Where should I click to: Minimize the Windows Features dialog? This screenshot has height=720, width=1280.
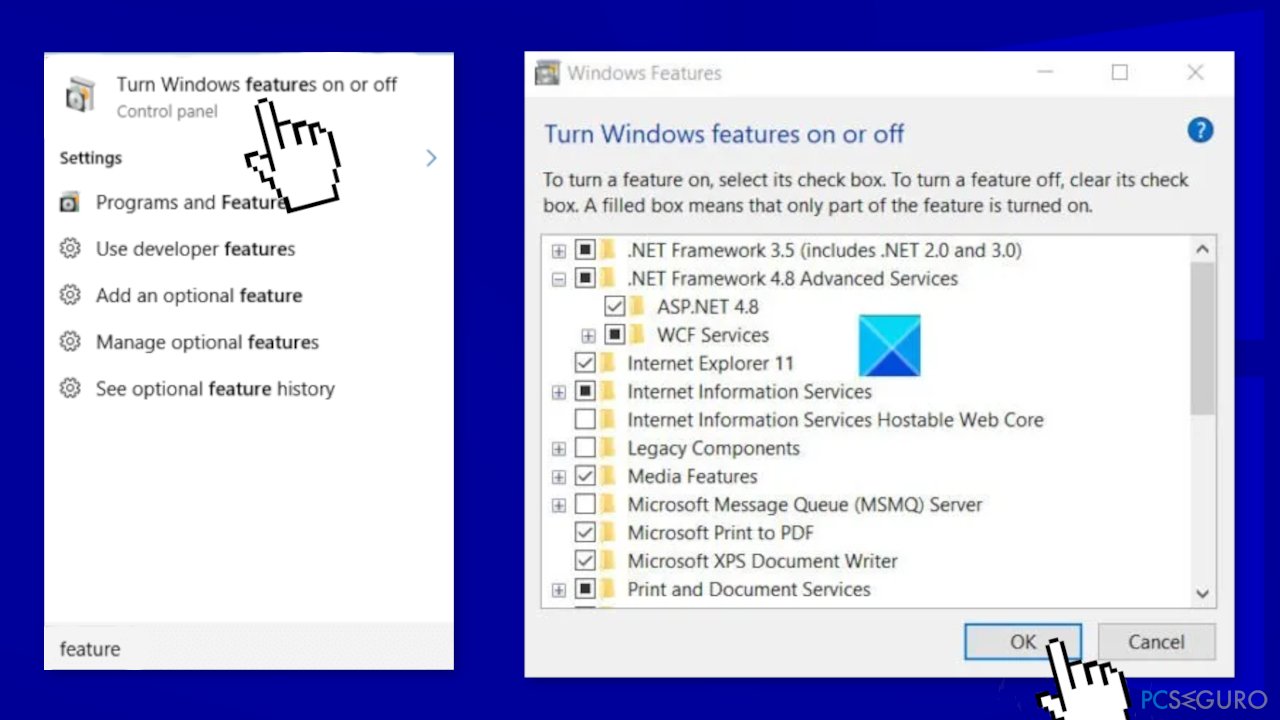coord(1044,73)
